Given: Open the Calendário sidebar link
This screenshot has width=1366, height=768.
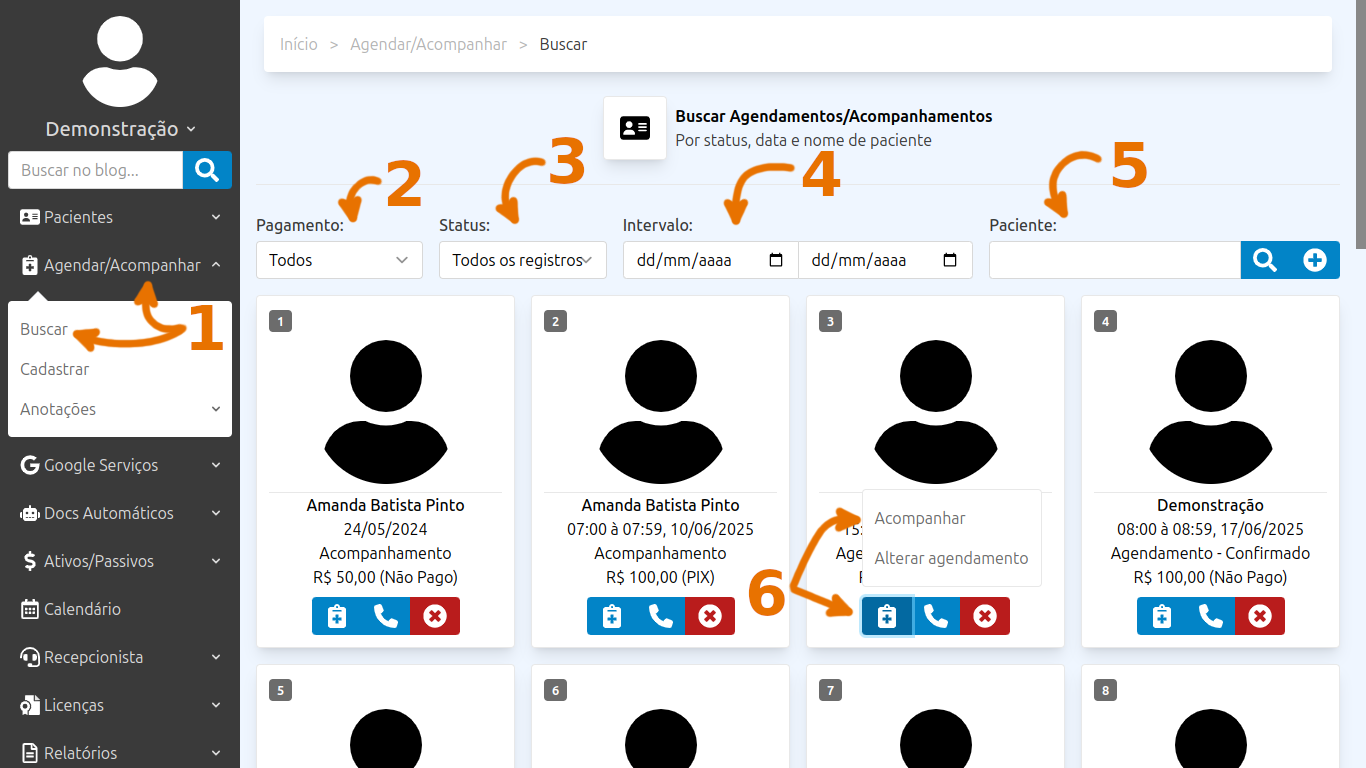Looking at the screenshot, I should pyautogui.click(x=82, y=609).
